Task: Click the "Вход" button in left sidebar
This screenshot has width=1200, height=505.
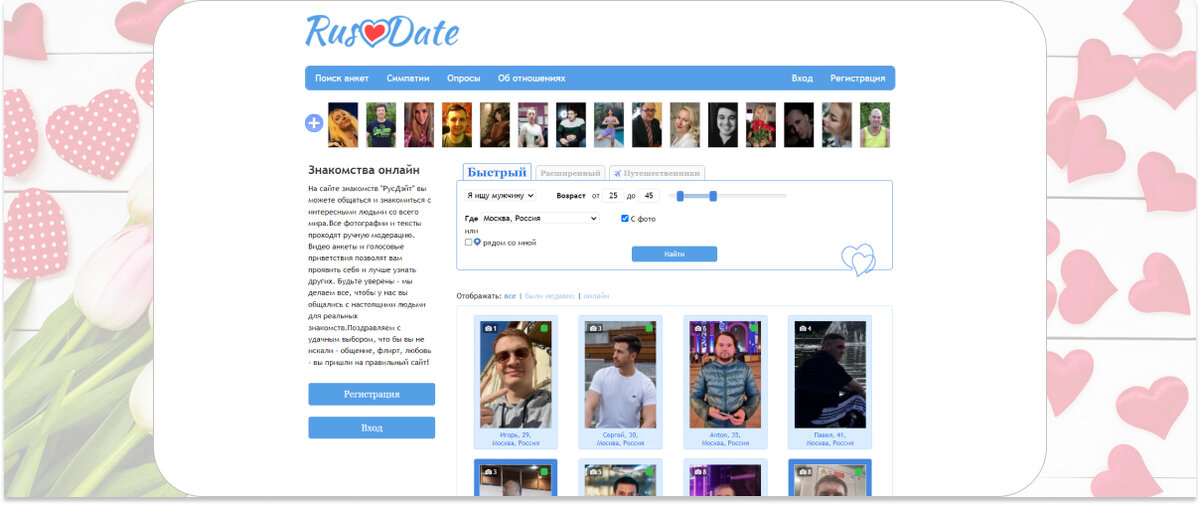Action: [372, 428]
